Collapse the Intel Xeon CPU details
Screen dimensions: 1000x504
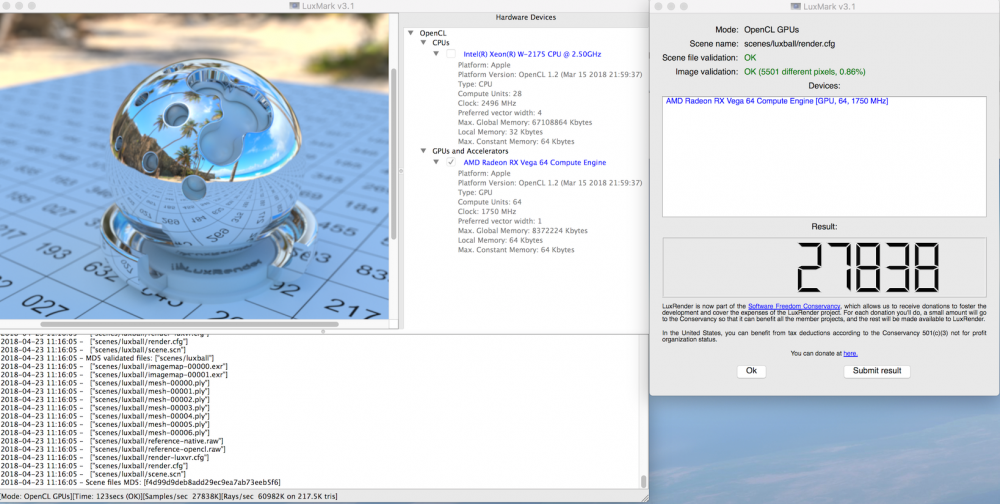(436, 54)
